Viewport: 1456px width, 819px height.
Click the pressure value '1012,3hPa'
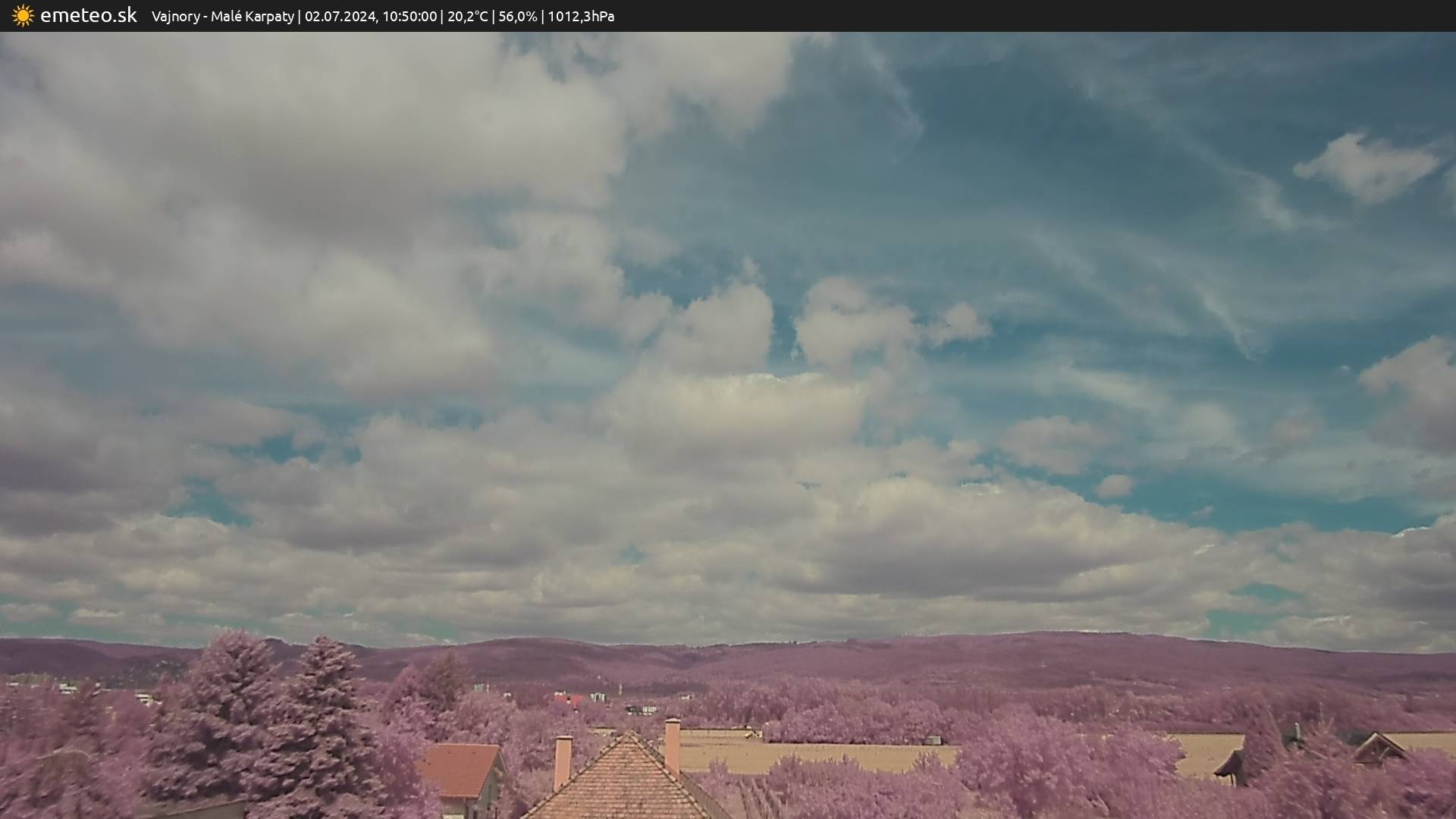click(581, 17)
